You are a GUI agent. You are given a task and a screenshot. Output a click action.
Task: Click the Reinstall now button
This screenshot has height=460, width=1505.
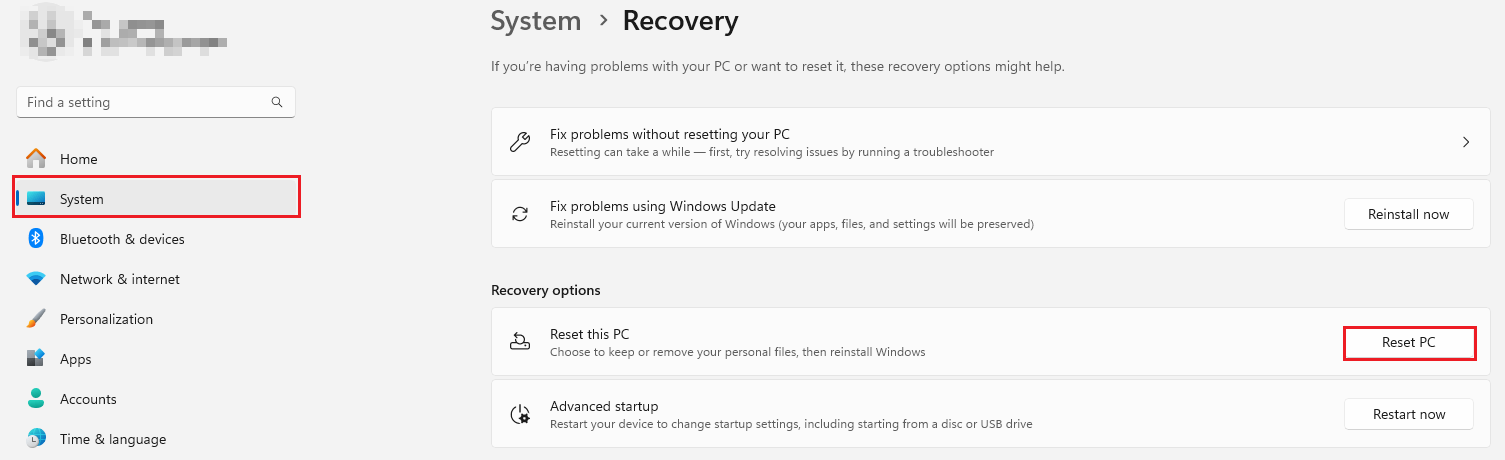click(1408, 214)
